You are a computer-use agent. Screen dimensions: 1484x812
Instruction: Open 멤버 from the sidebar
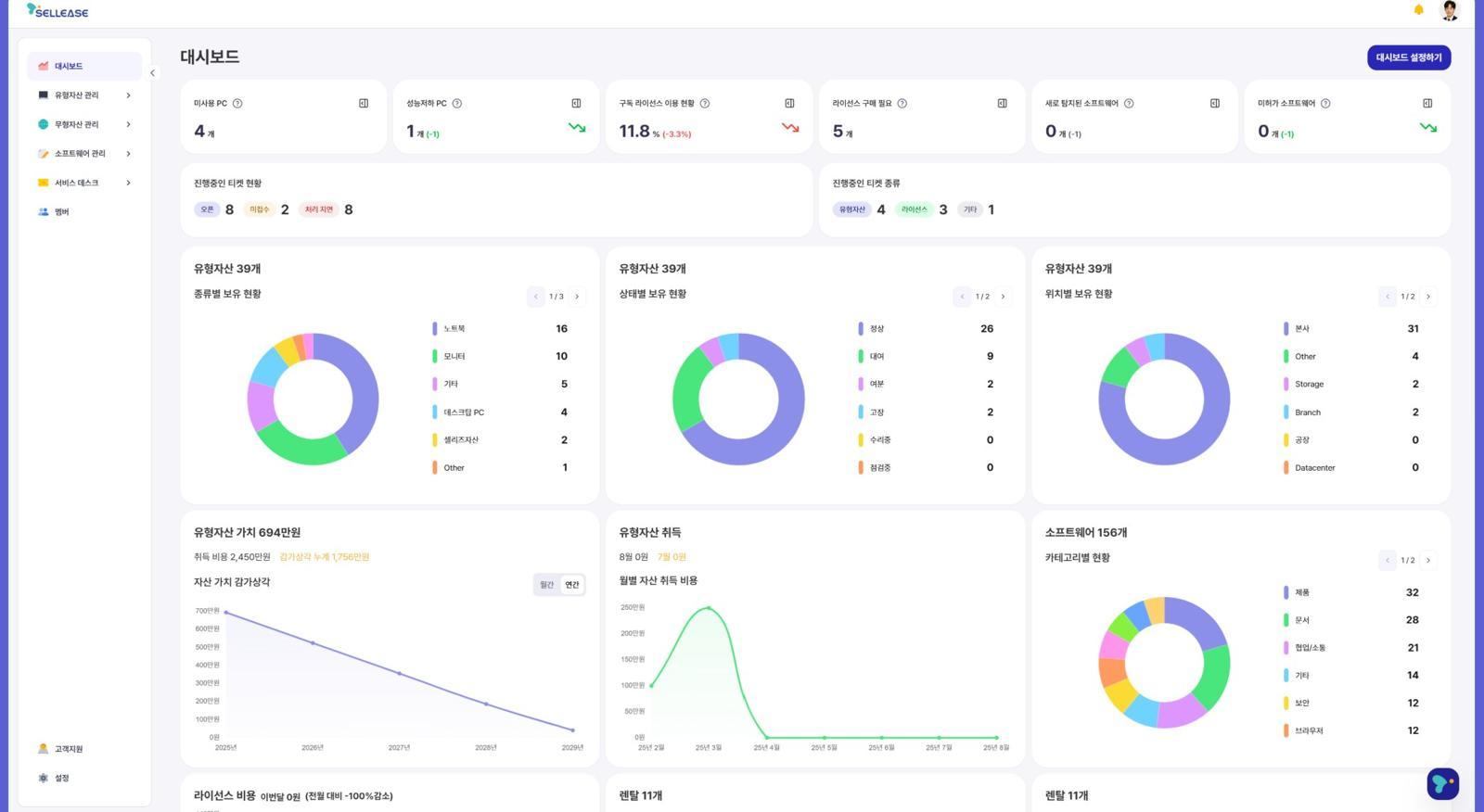coord(61,212)
